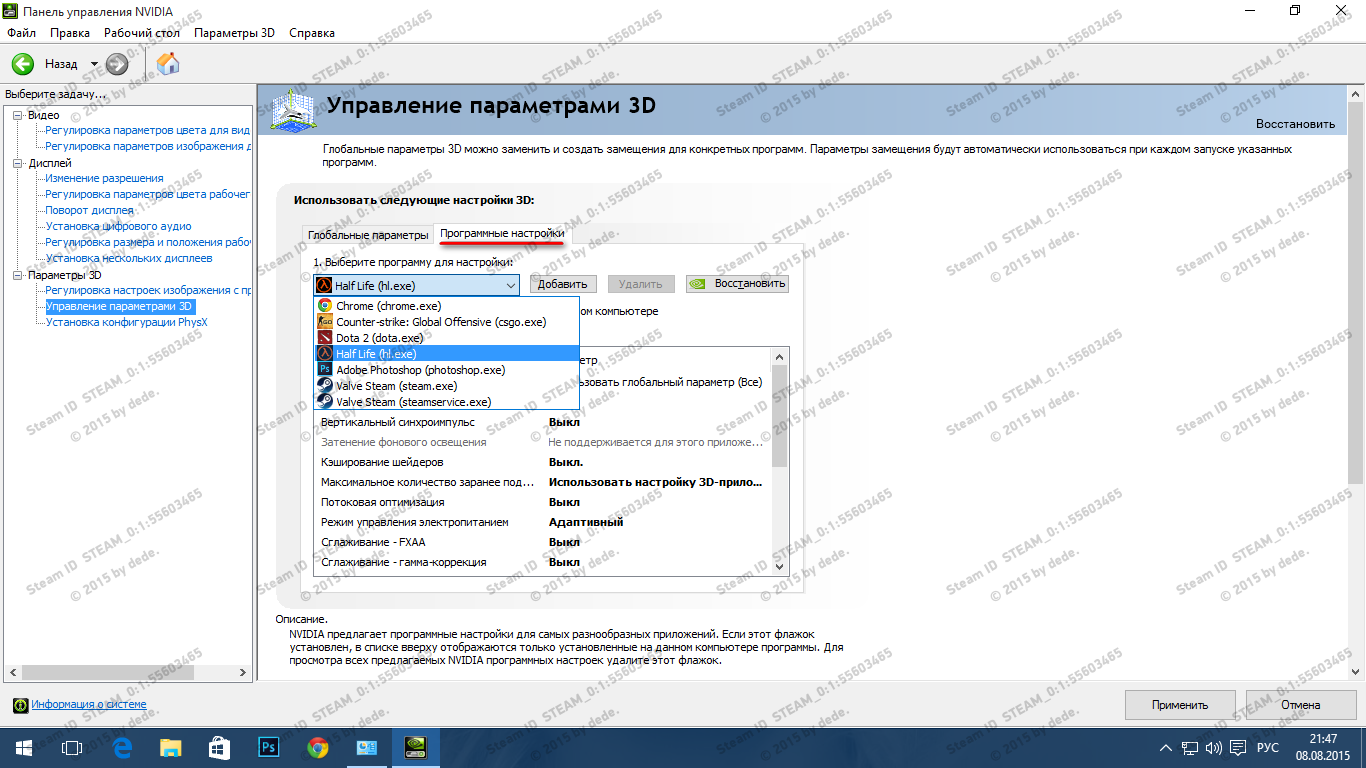Open Windows Store taskbar icon
The height and width of the screenshot is (768, 1366).
[x=220, y=746]
